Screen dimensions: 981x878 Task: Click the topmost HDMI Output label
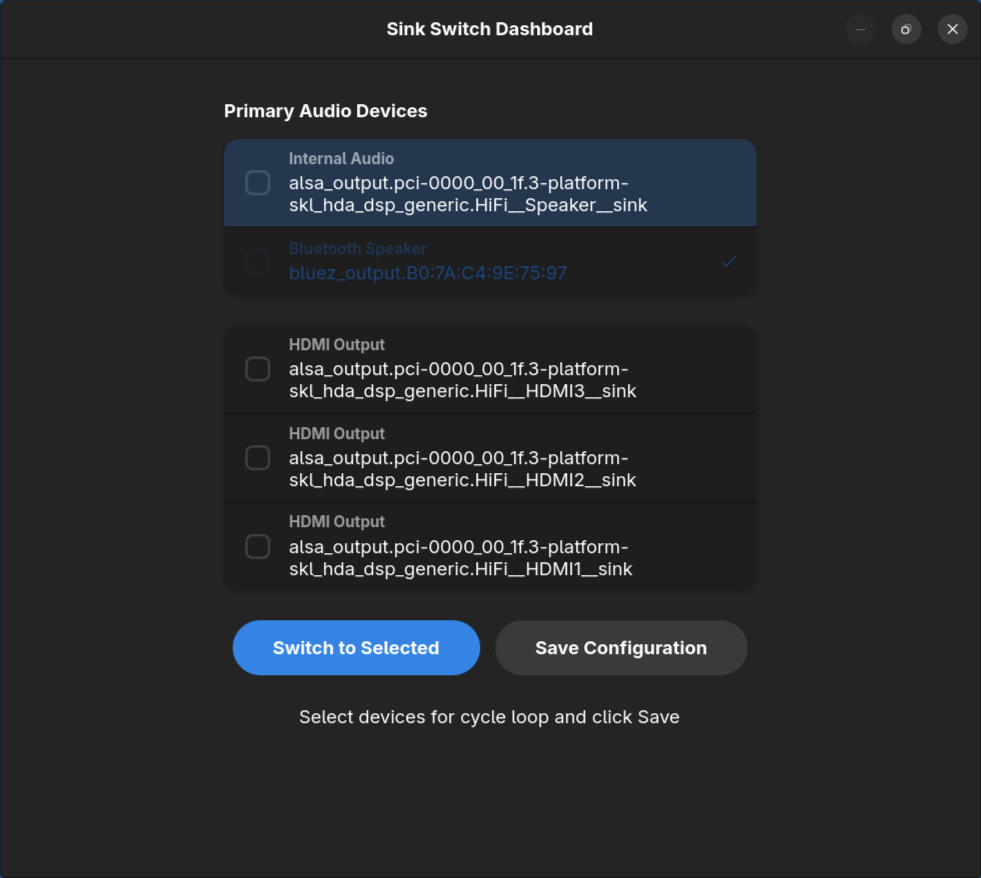pos(336,344)
